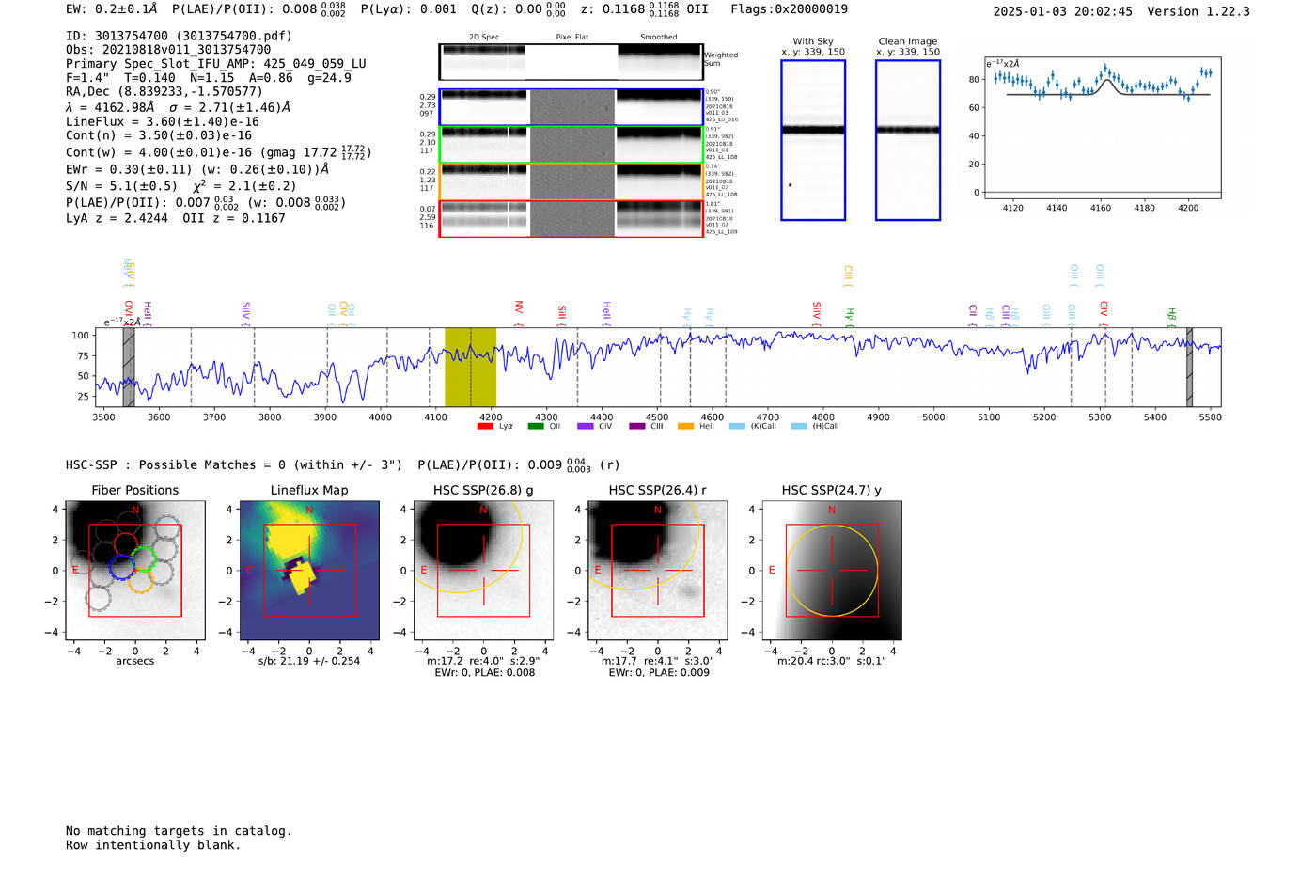Click the HSC-SSP Possible Matches heading
1316x896 pixels.
point(234,465)
